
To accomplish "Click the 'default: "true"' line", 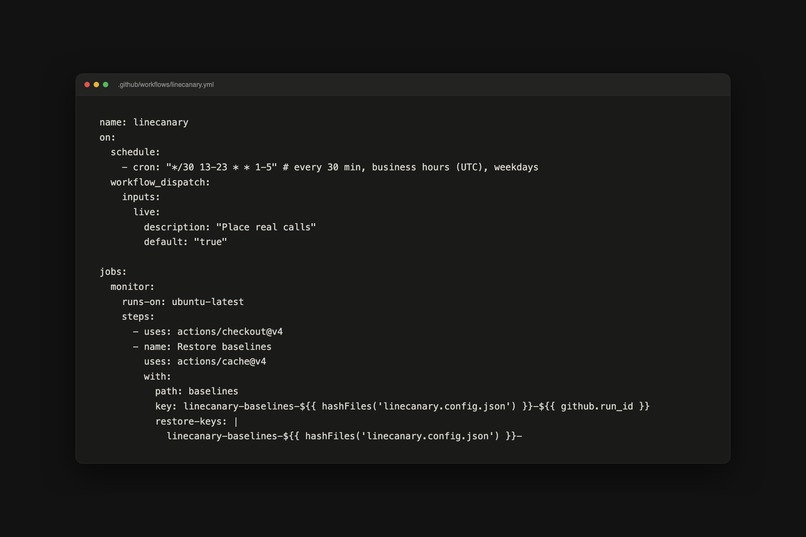I will [186, 242].
